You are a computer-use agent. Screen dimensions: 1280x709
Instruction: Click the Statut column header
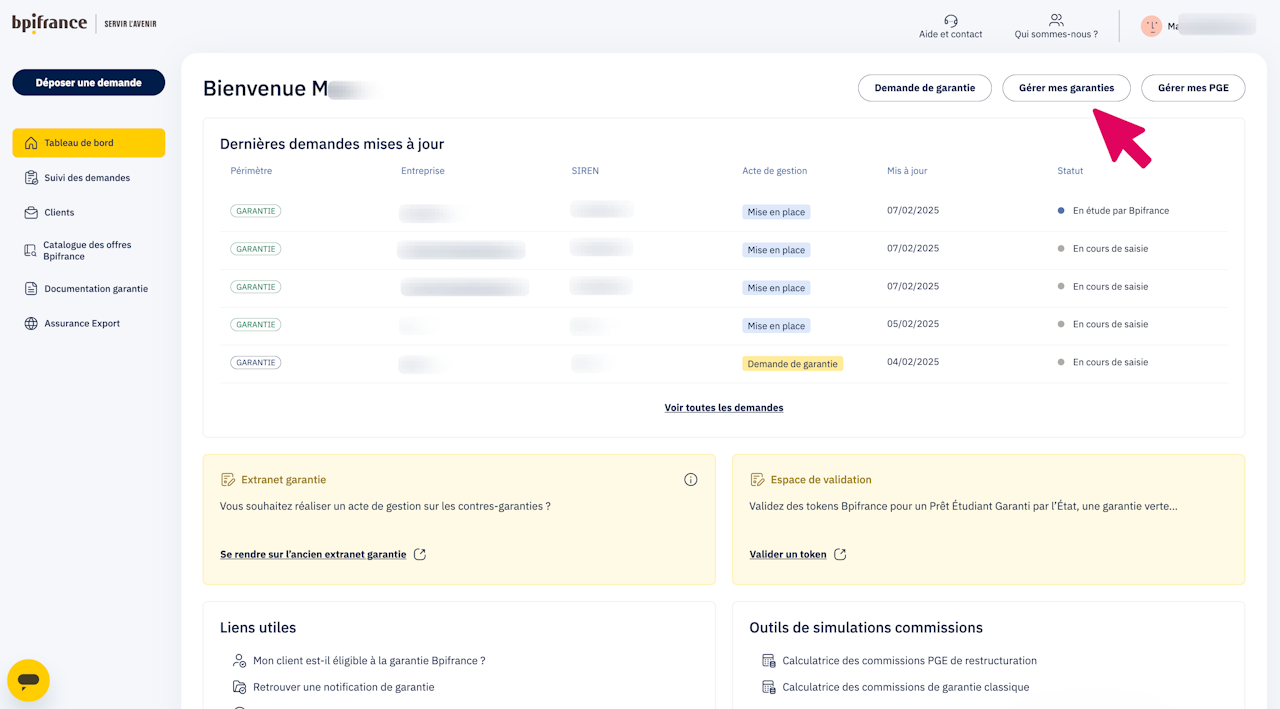tap(1070, 171)
